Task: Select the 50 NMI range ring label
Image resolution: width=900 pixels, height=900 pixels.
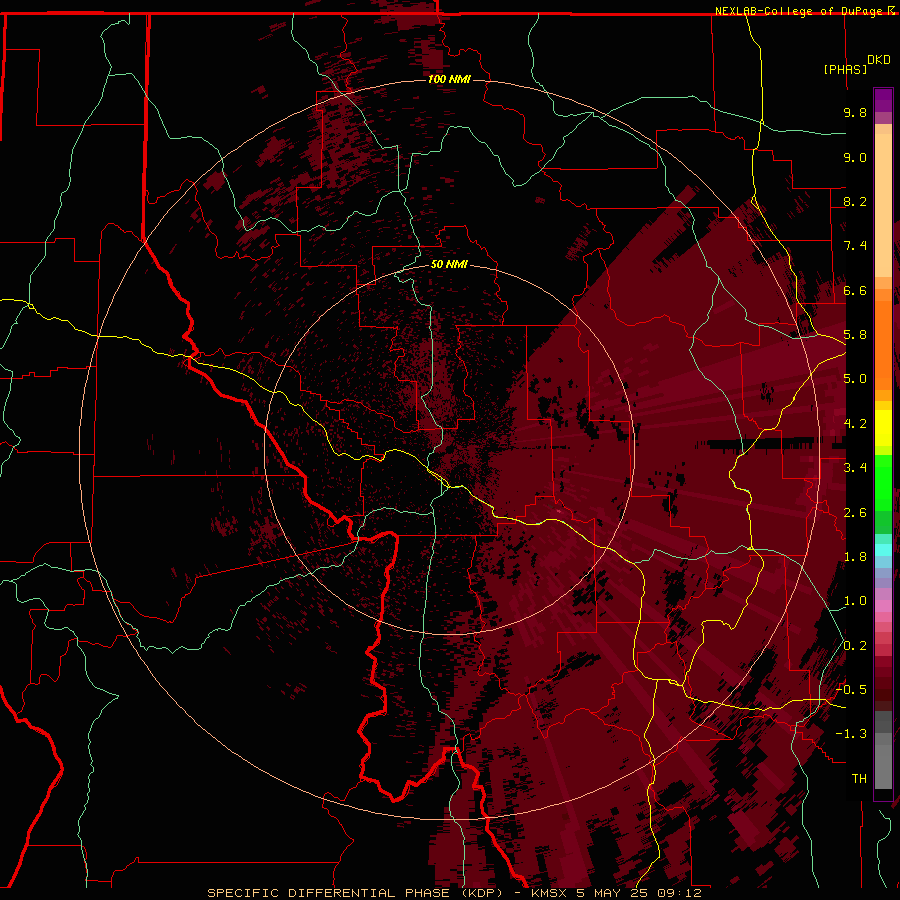Action: [x=449, y=264]
